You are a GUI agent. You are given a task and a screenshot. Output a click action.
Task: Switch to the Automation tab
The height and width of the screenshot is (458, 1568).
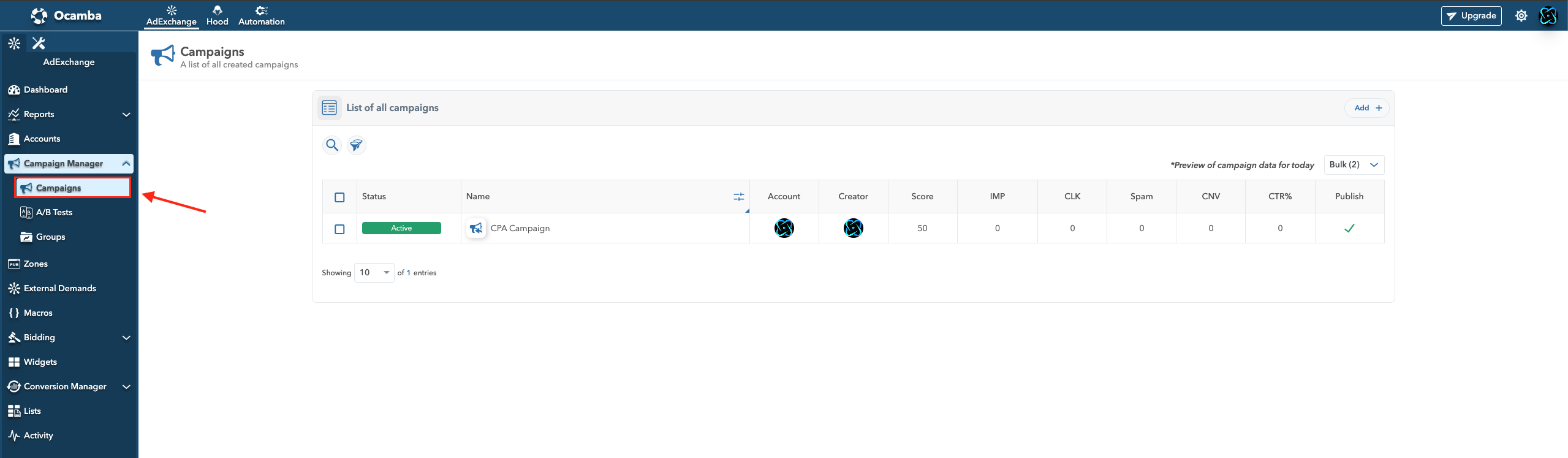[x=261, y=16]
